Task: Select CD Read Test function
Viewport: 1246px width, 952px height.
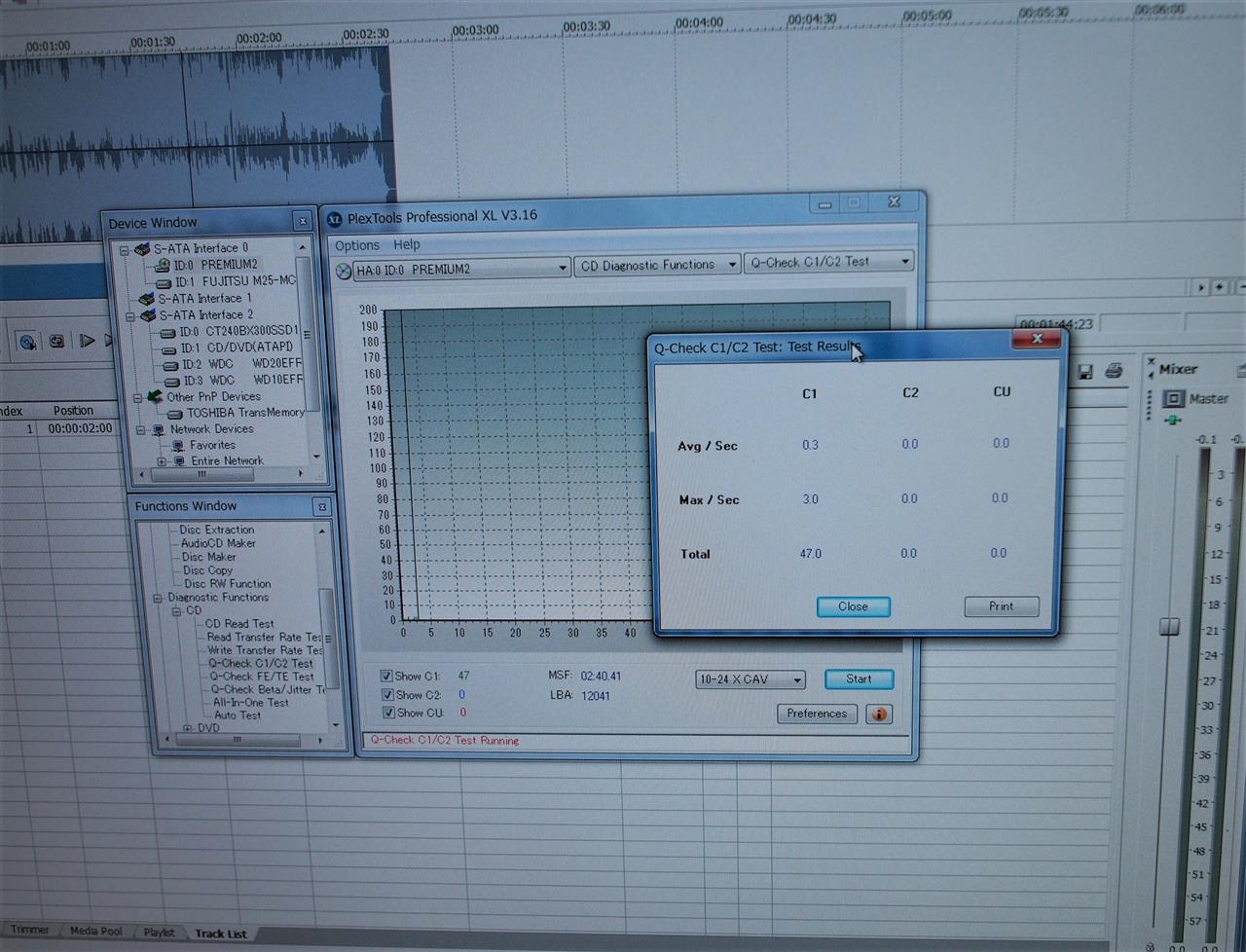Action: pos(238,624)
